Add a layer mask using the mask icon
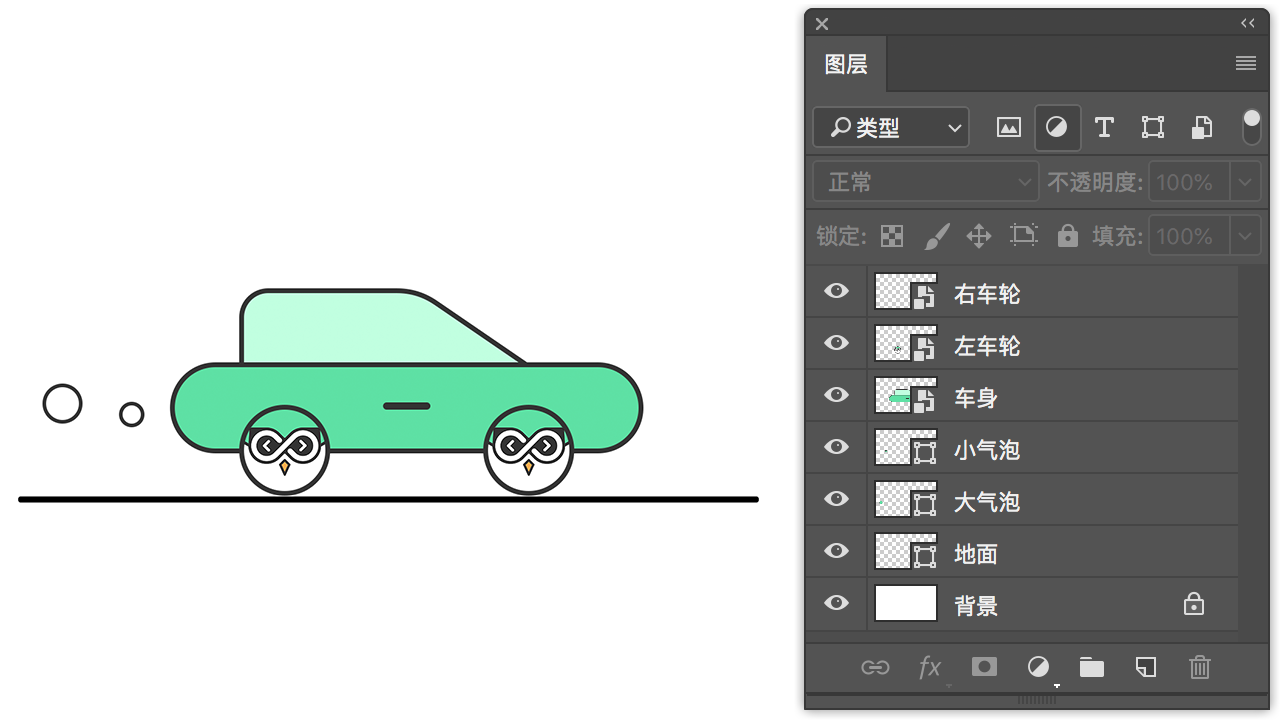 point(984,667)
